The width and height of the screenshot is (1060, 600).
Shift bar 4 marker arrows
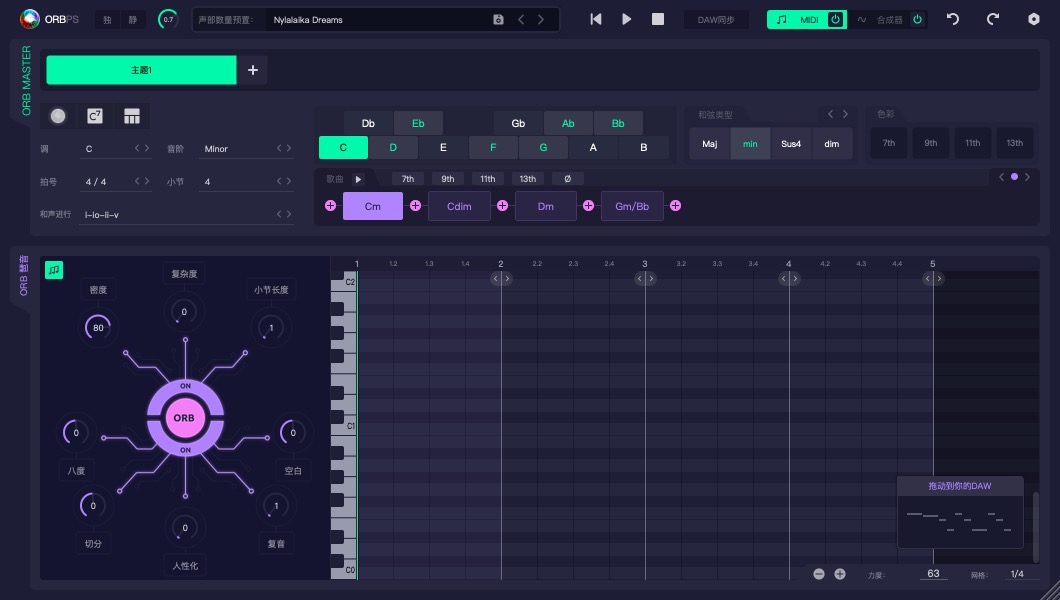(789, 278)
